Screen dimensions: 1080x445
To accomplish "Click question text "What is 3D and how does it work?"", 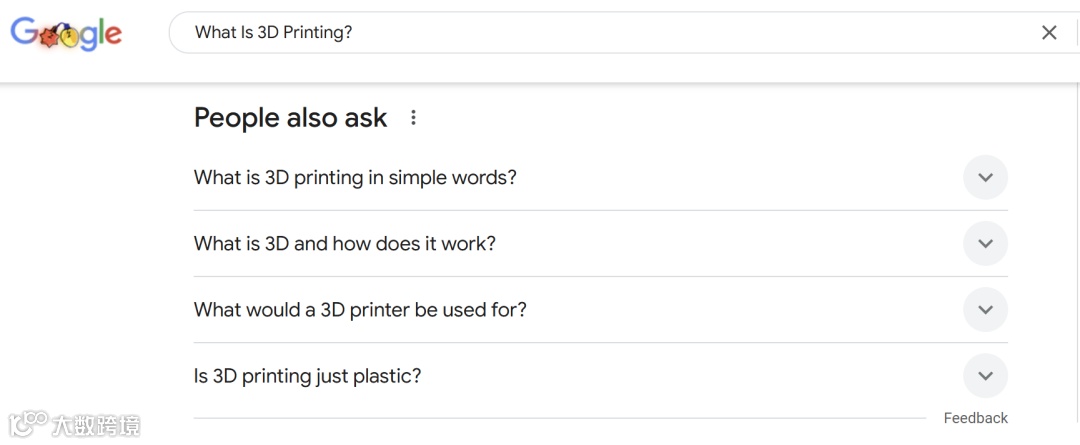I will 345,244.
